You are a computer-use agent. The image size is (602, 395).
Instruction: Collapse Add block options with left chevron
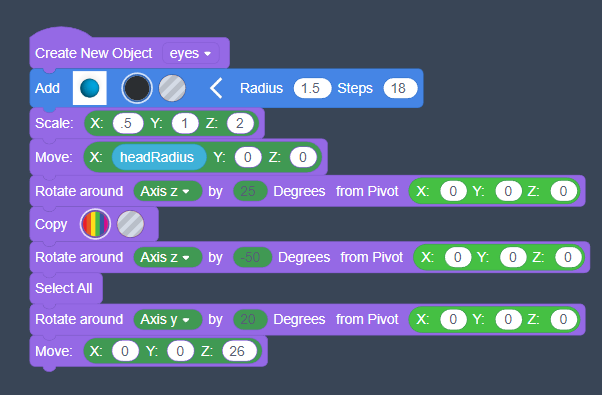(216, 88)
